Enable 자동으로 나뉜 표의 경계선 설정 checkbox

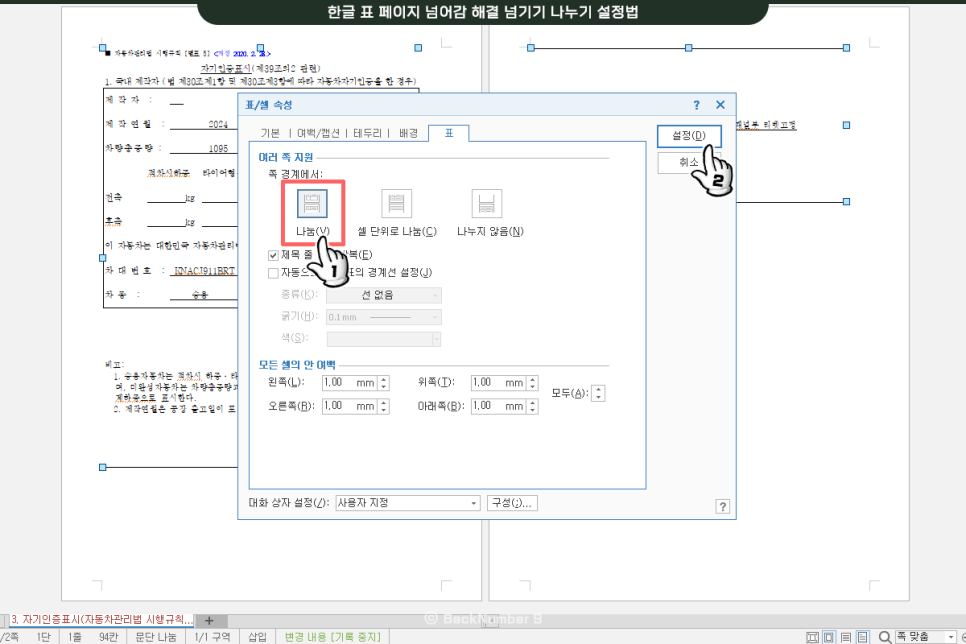click(273, 273)
